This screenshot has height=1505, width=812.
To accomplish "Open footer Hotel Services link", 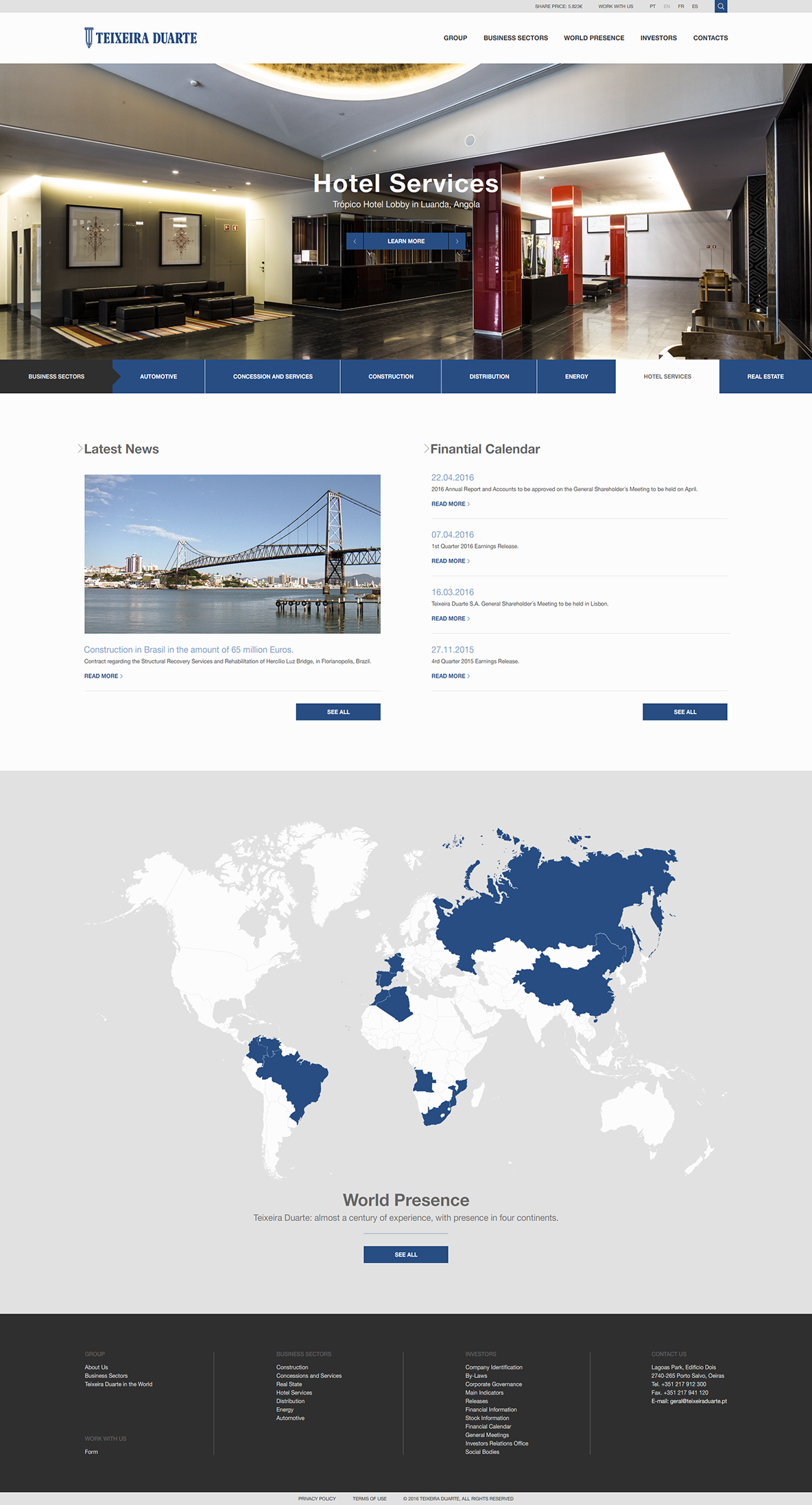I will point(294,1393).
